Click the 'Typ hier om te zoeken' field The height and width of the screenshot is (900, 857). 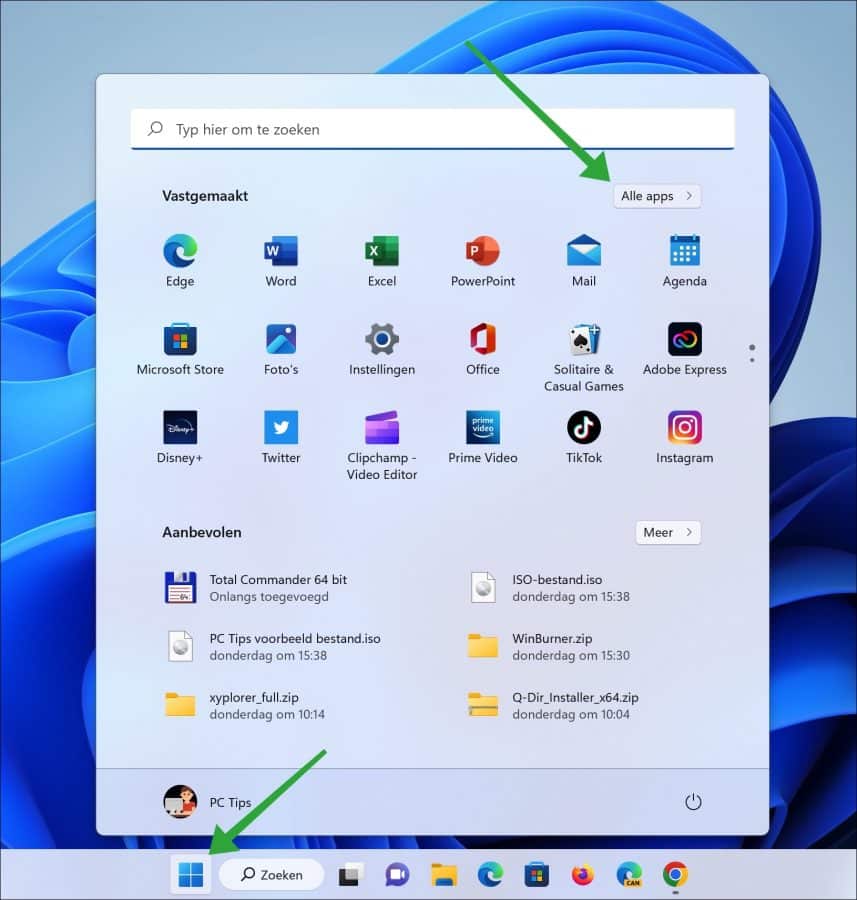pyautogui.click(x=433, y=129)
